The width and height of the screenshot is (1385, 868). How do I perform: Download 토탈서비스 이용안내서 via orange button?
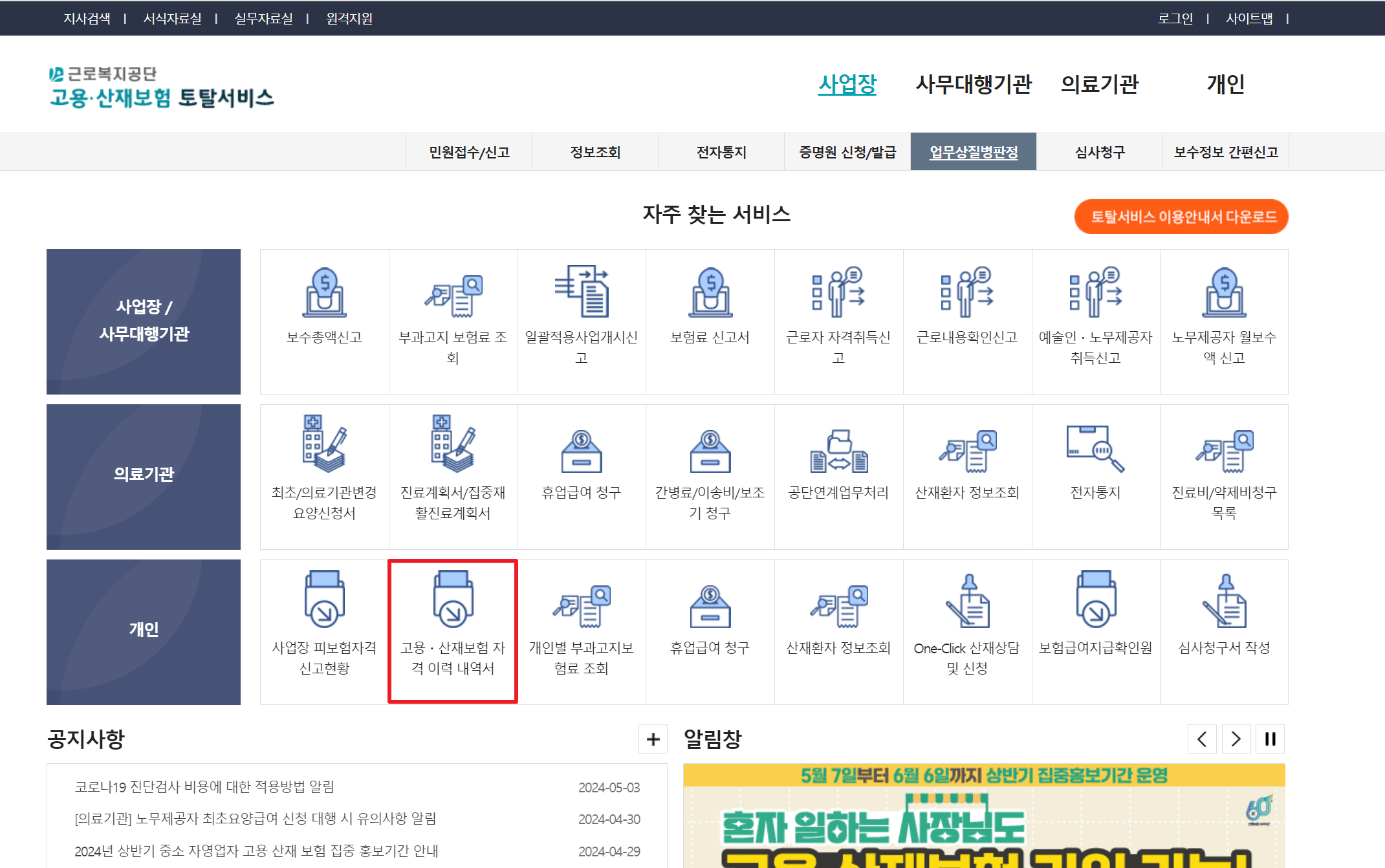click(1181, 217)
